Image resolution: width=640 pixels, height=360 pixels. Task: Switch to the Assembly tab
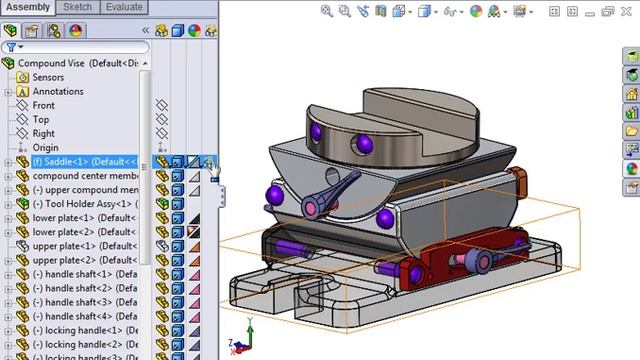(28, 7)
